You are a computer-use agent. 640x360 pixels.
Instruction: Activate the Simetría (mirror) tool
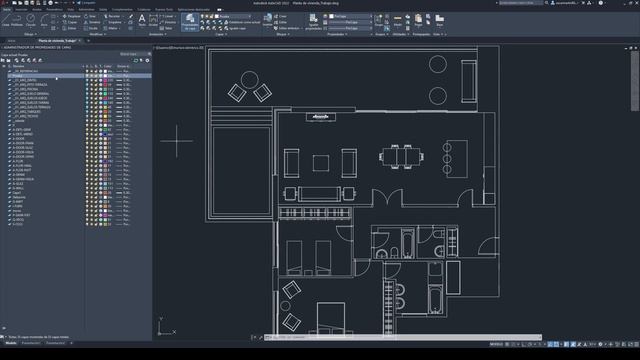92,22
